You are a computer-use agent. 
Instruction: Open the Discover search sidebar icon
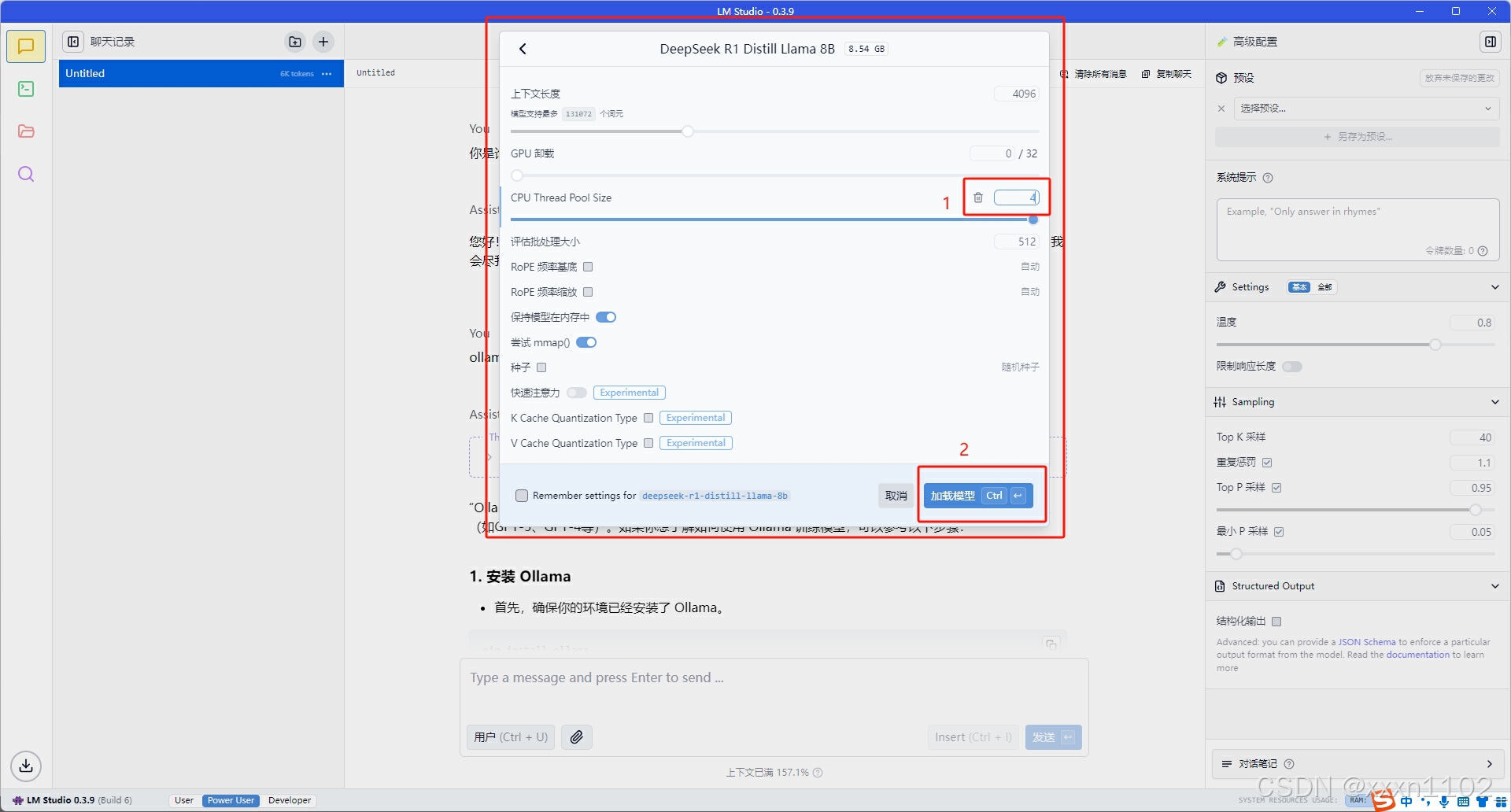(26, 174)
